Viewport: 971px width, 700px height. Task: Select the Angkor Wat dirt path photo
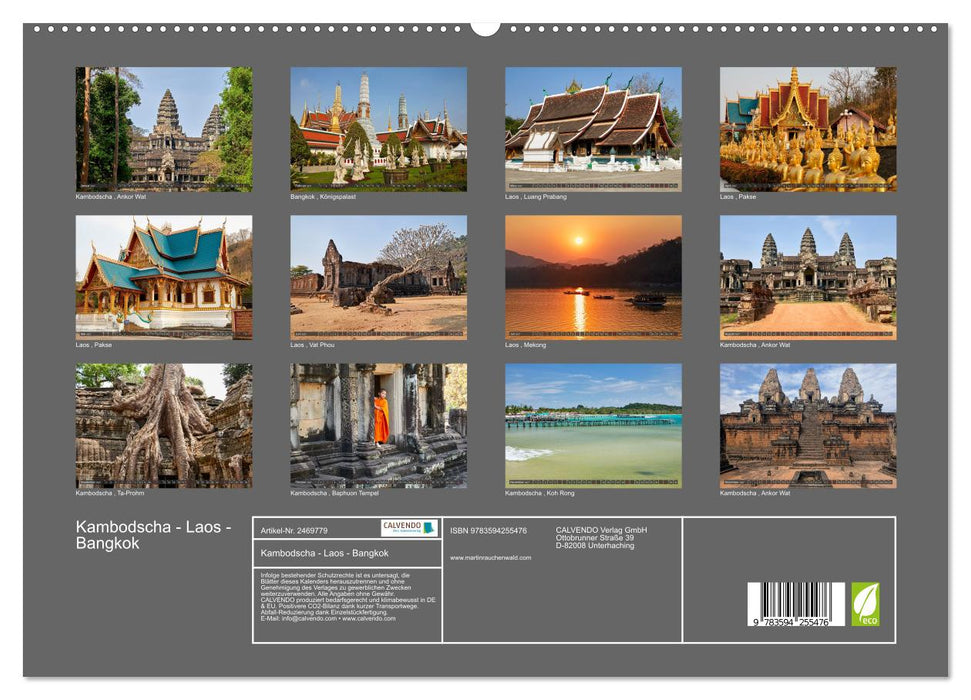point(808,278)
